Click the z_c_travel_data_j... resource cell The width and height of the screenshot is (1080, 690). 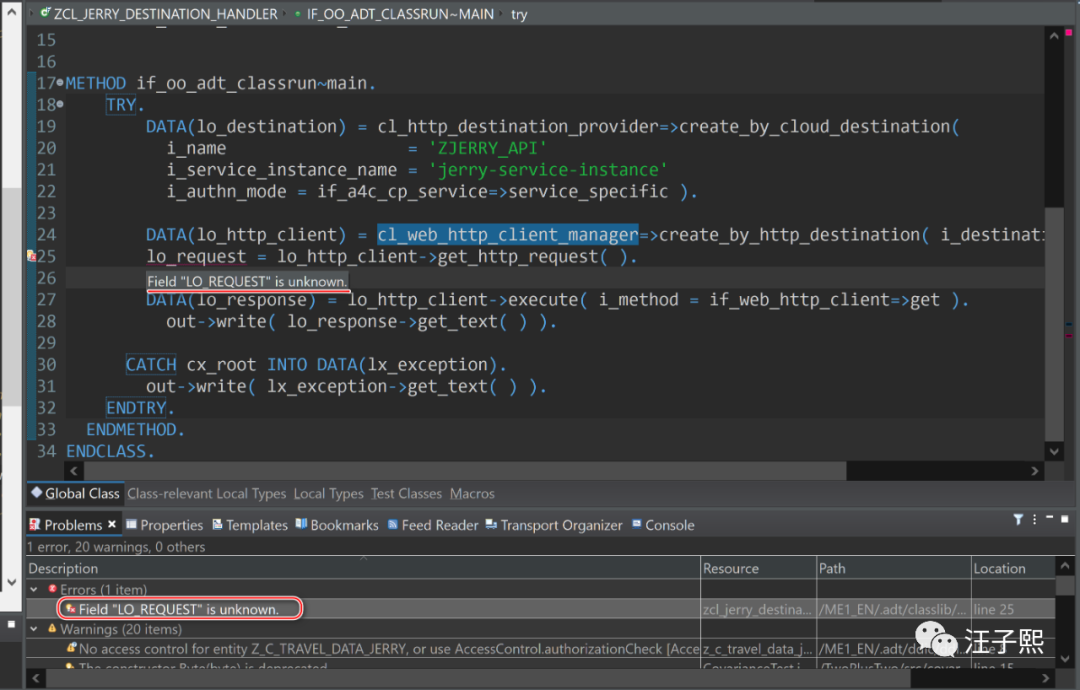point(758,649)
